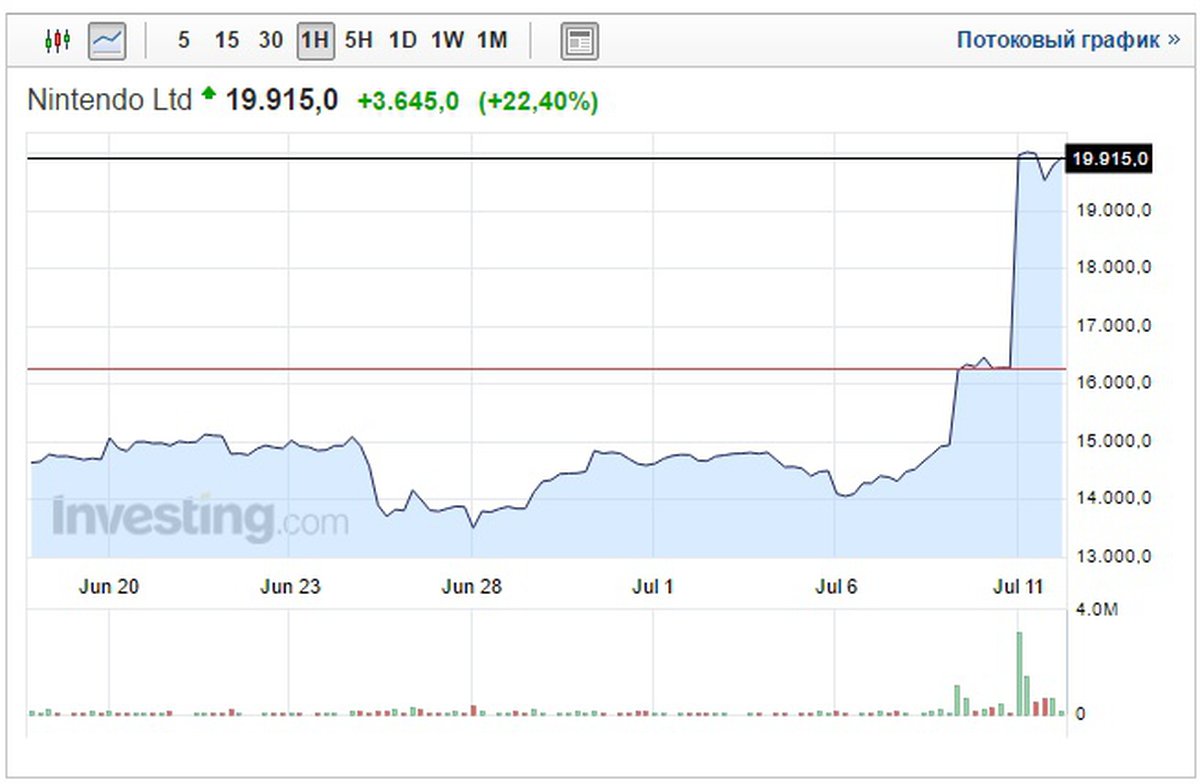Click the +22,40% change value
This screenshot has height=784, width=1200.
pos(538,101)
